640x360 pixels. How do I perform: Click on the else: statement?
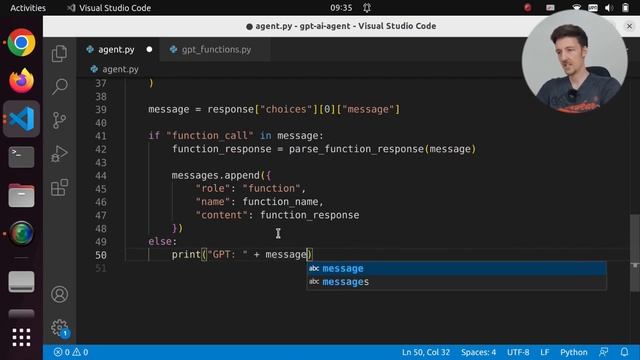tap(162, 241)
